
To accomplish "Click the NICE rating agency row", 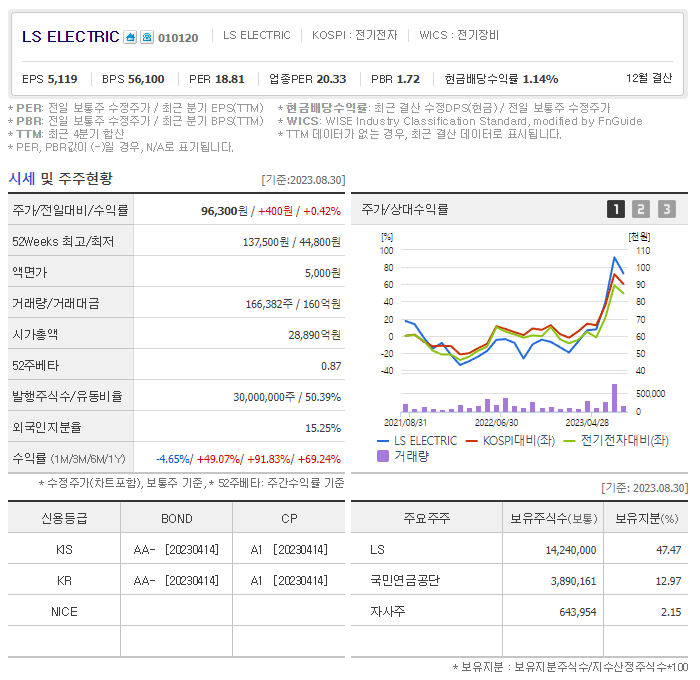I will click(176, 611).
